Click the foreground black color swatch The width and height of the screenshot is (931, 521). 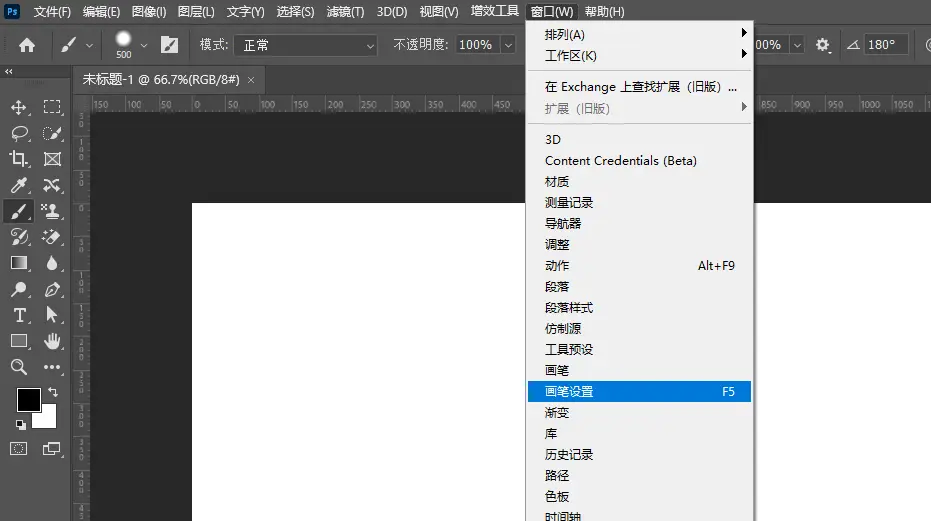click(x=28, y=400)
